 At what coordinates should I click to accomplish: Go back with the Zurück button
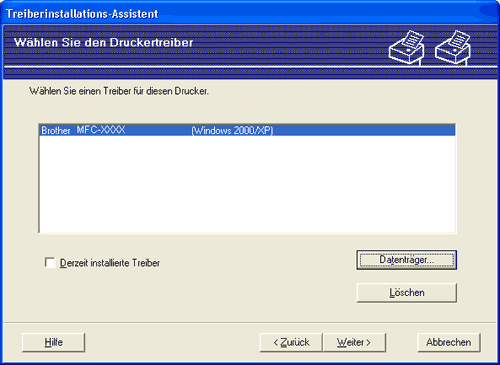tap(291, 342)
